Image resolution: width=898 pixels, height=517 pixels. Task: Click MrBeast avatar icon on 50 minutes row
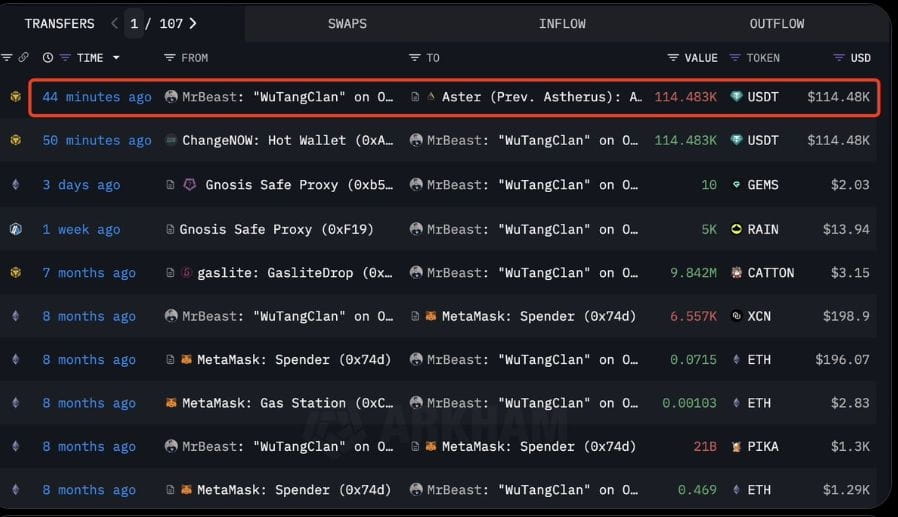click(x=416, y=140)
